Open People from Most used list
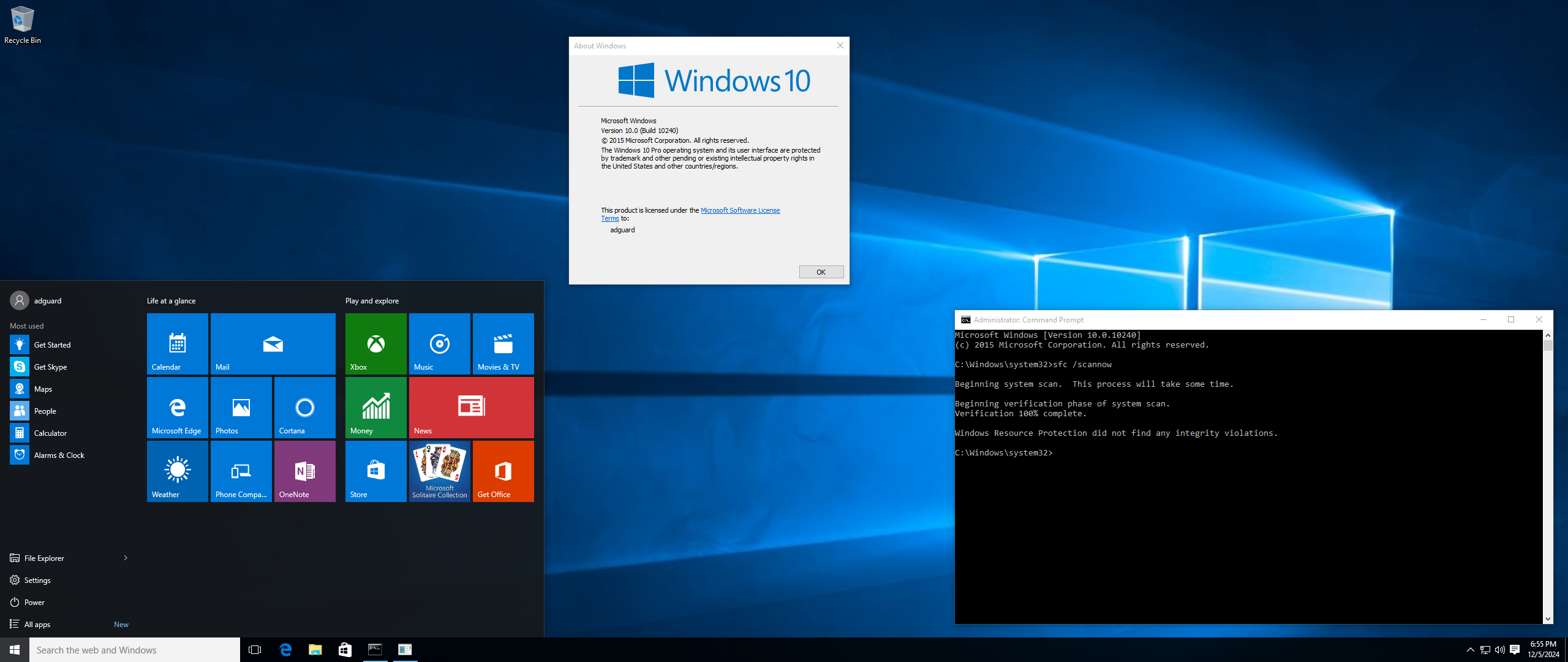 tap(70, 411)
